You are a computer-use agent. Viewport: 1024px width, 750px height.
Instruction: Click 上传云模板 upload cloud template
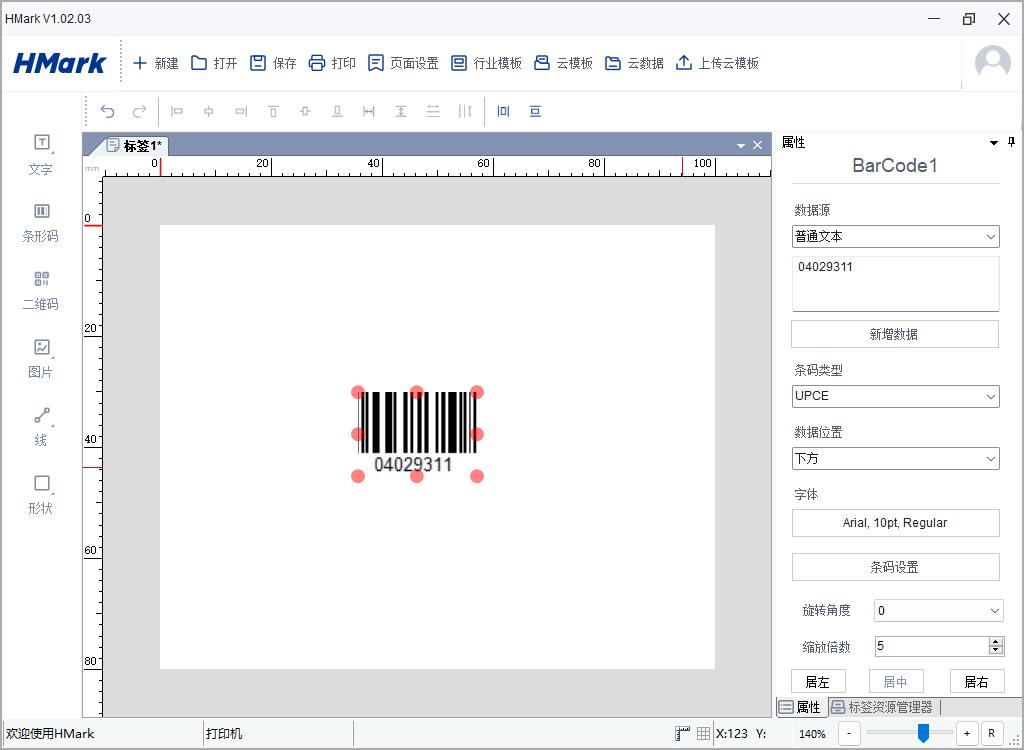pyautogui.click(x=717, y=63)
